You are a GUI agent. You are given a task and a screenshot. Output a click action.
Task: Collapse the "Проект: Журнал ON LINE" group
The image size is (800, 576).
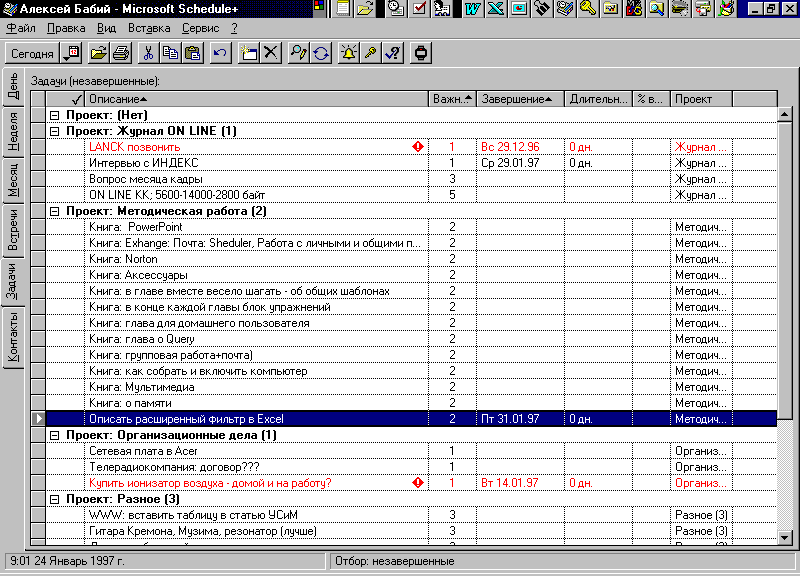pyautogui.click(x=55, y=131)
